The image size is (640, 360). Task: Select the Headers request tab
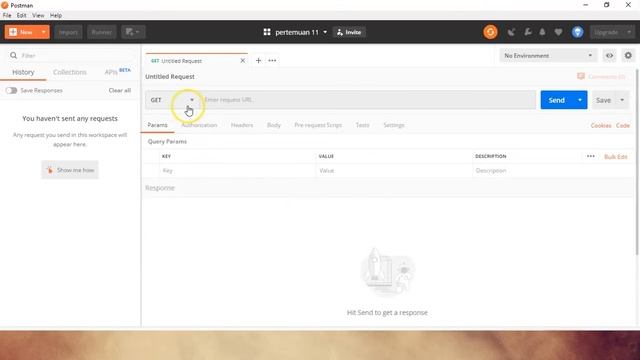[x=242, y=125]
